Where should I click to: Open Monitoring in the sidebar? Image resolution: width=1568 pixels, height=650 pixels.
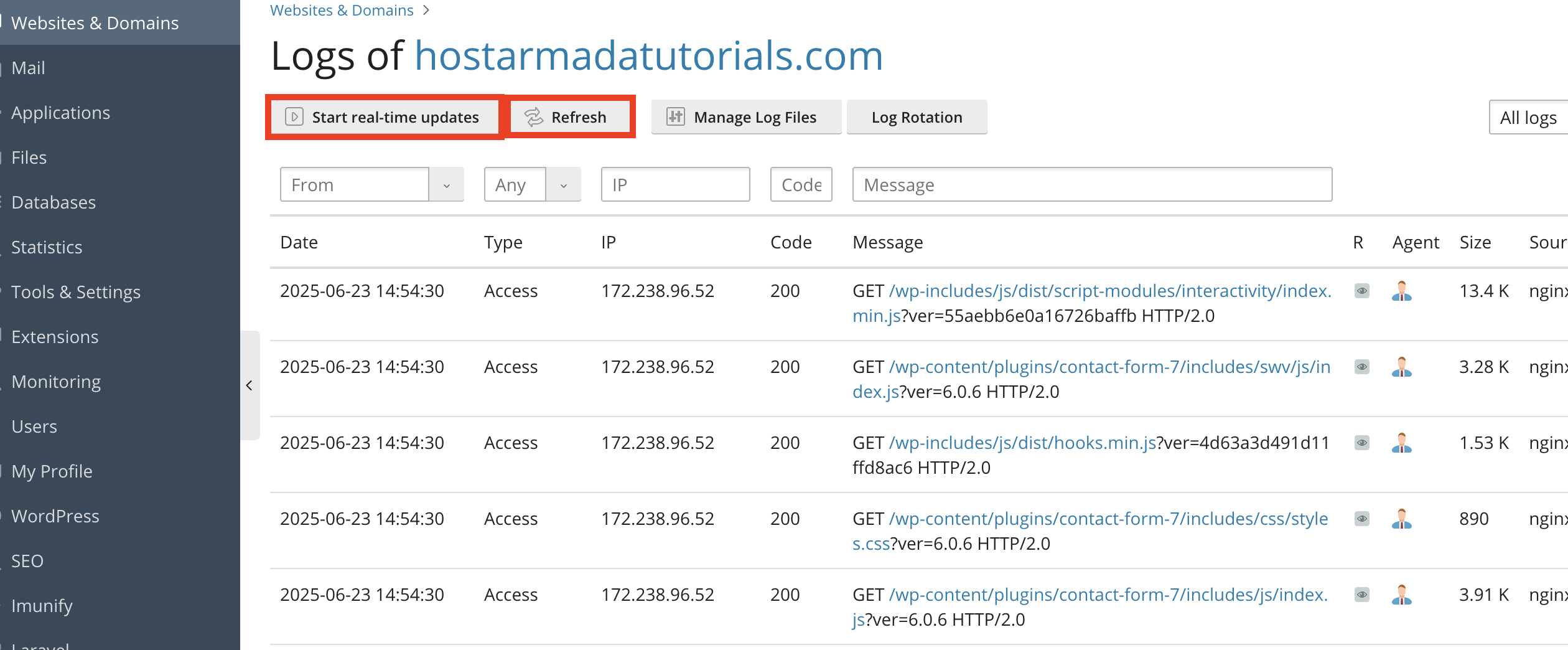[120, 381]
